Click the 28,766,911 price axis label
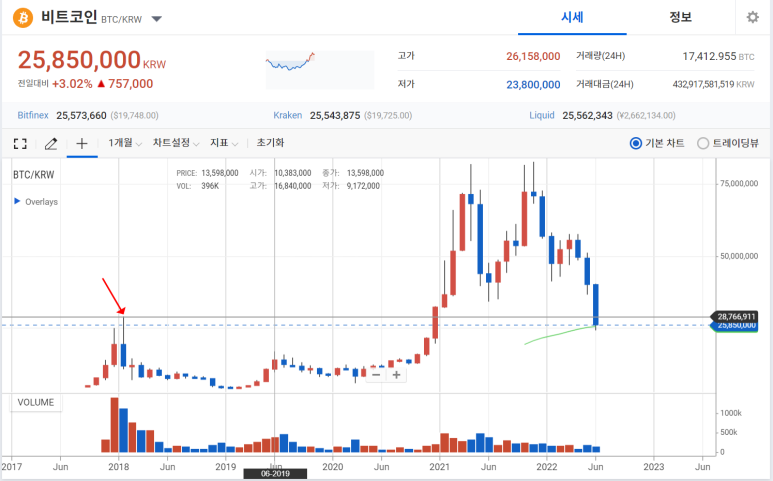The image size is (773, 481). point(736,316)
